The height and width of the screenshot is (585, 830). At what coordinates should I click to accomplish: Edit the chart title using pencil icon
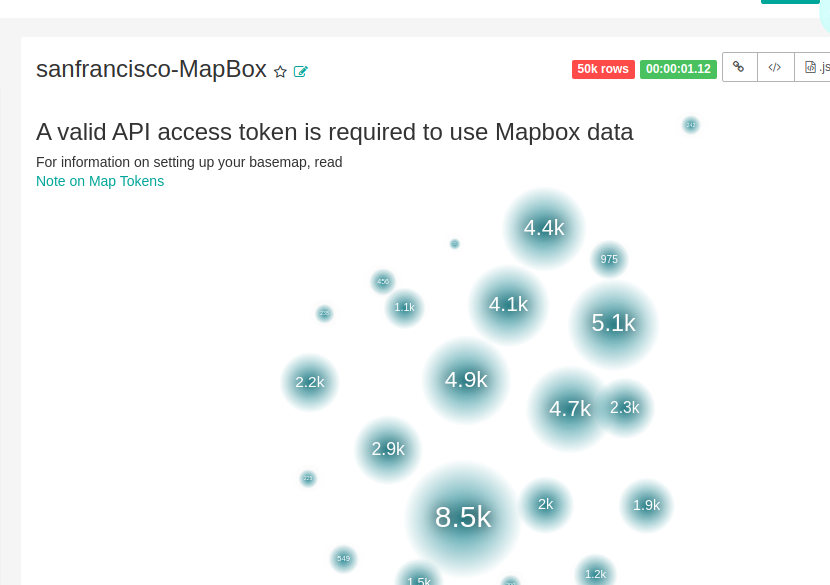pyautogui.click(x=300, y=72)
